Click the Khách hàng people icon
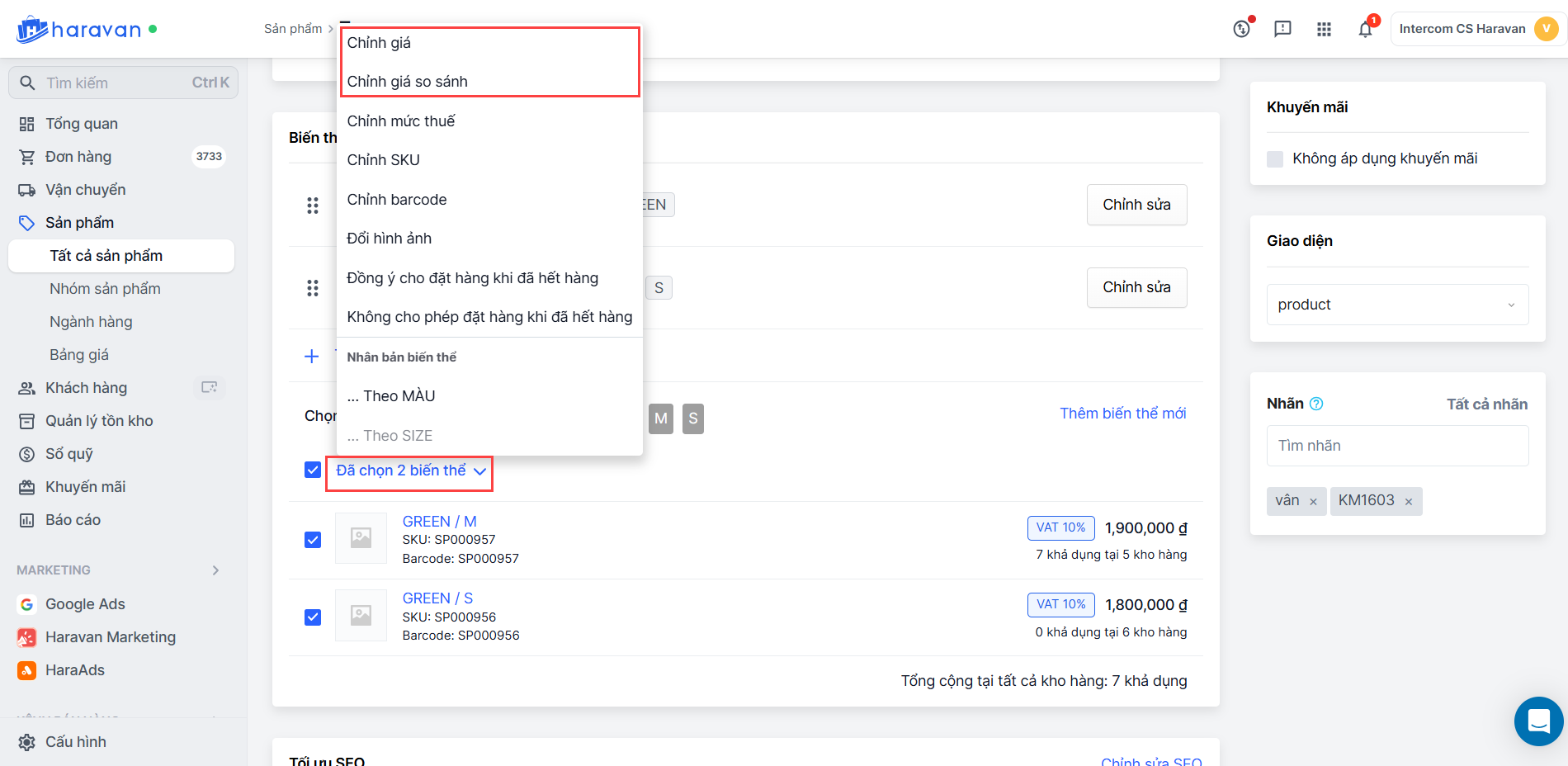Image resolution: width=1568 pixels, height=766 pixels. tap(26, 388)
